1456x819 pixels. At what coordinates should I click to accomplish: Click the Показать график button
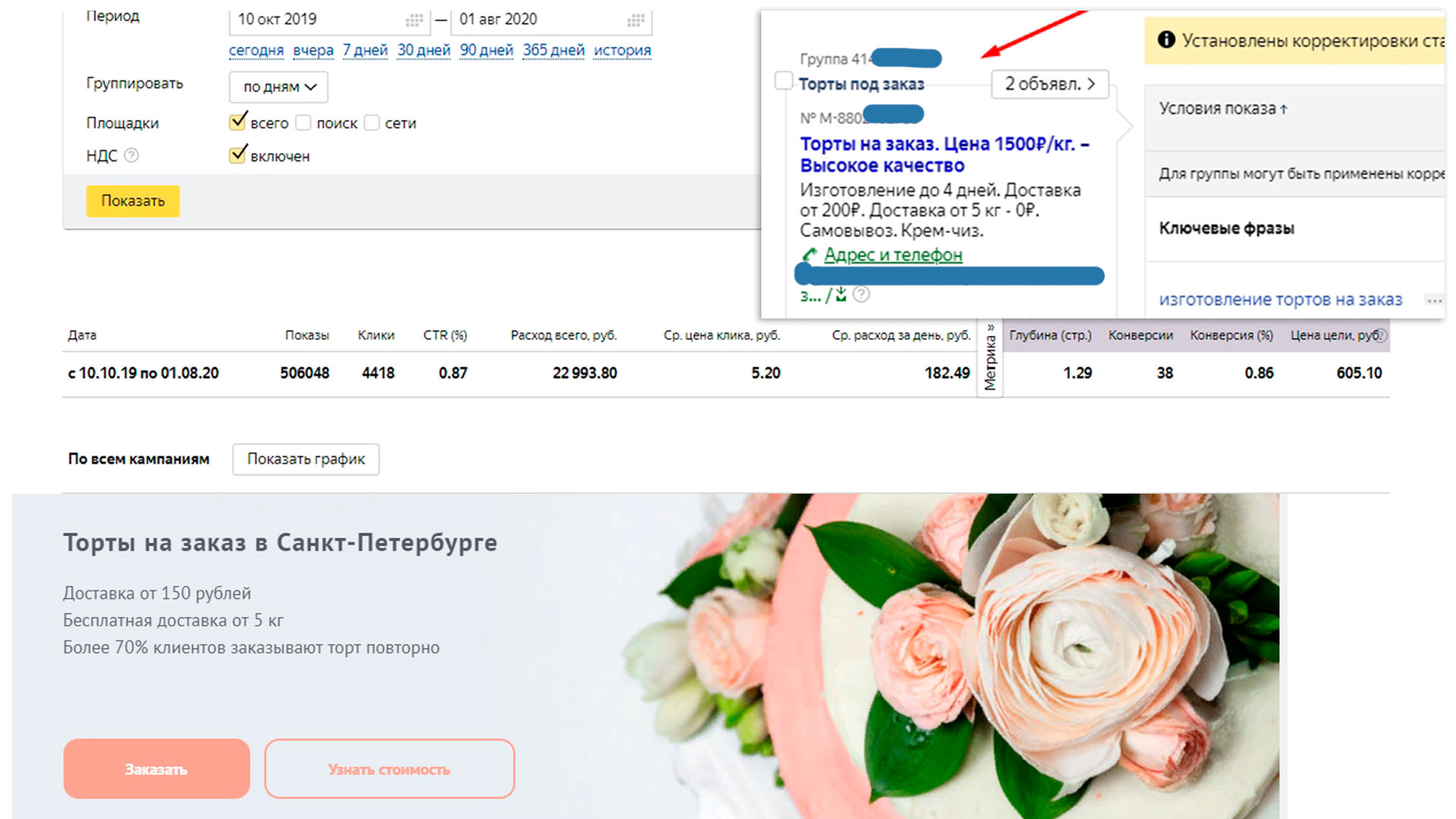(x=306, y=460)
